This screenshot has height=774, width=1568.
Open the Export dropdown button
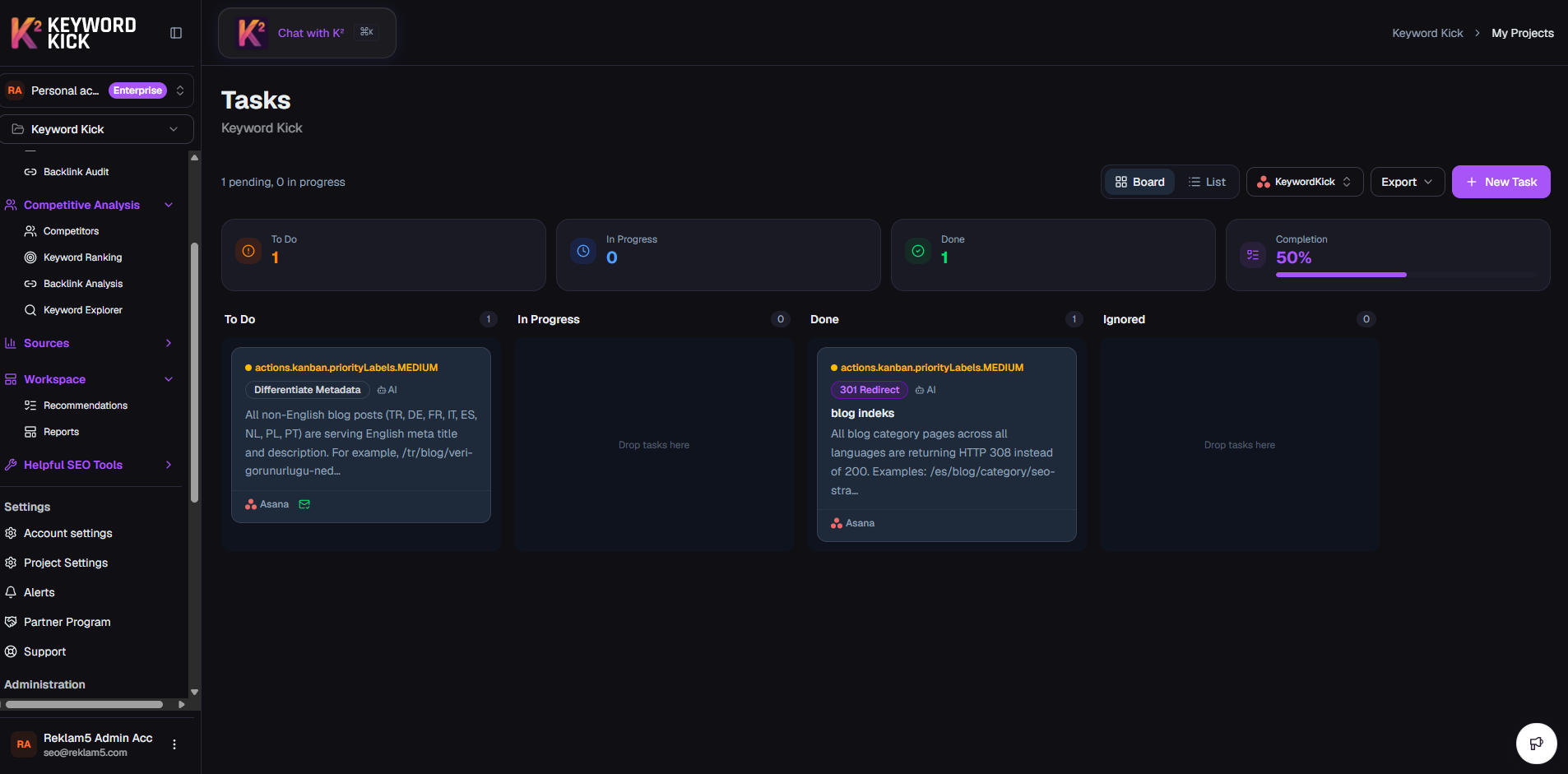pyautogui.click(x=1406, y=181)
